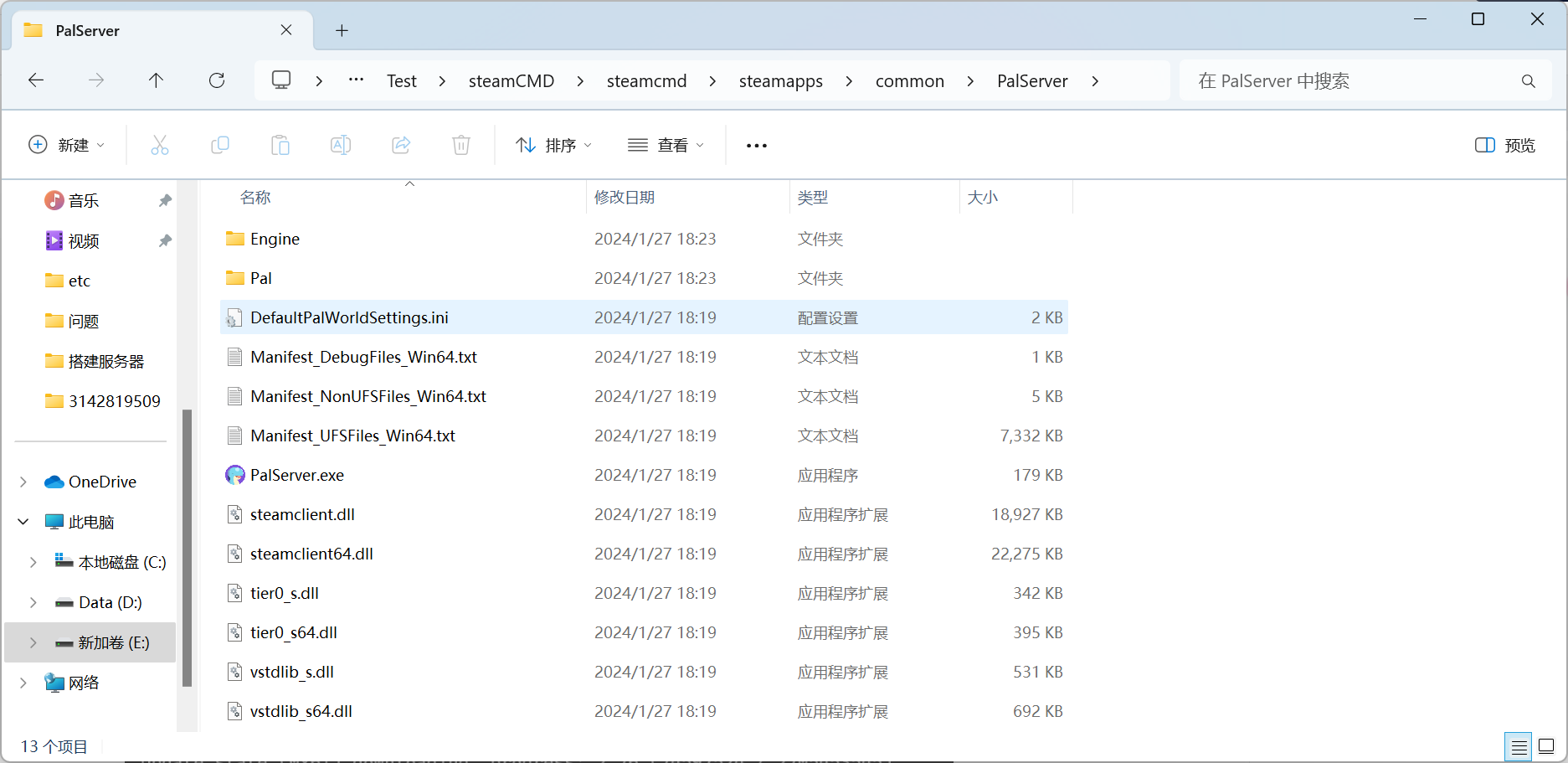Switch to details view icon in status bar
1568x763 pixels.
[x=1519, y=746]
